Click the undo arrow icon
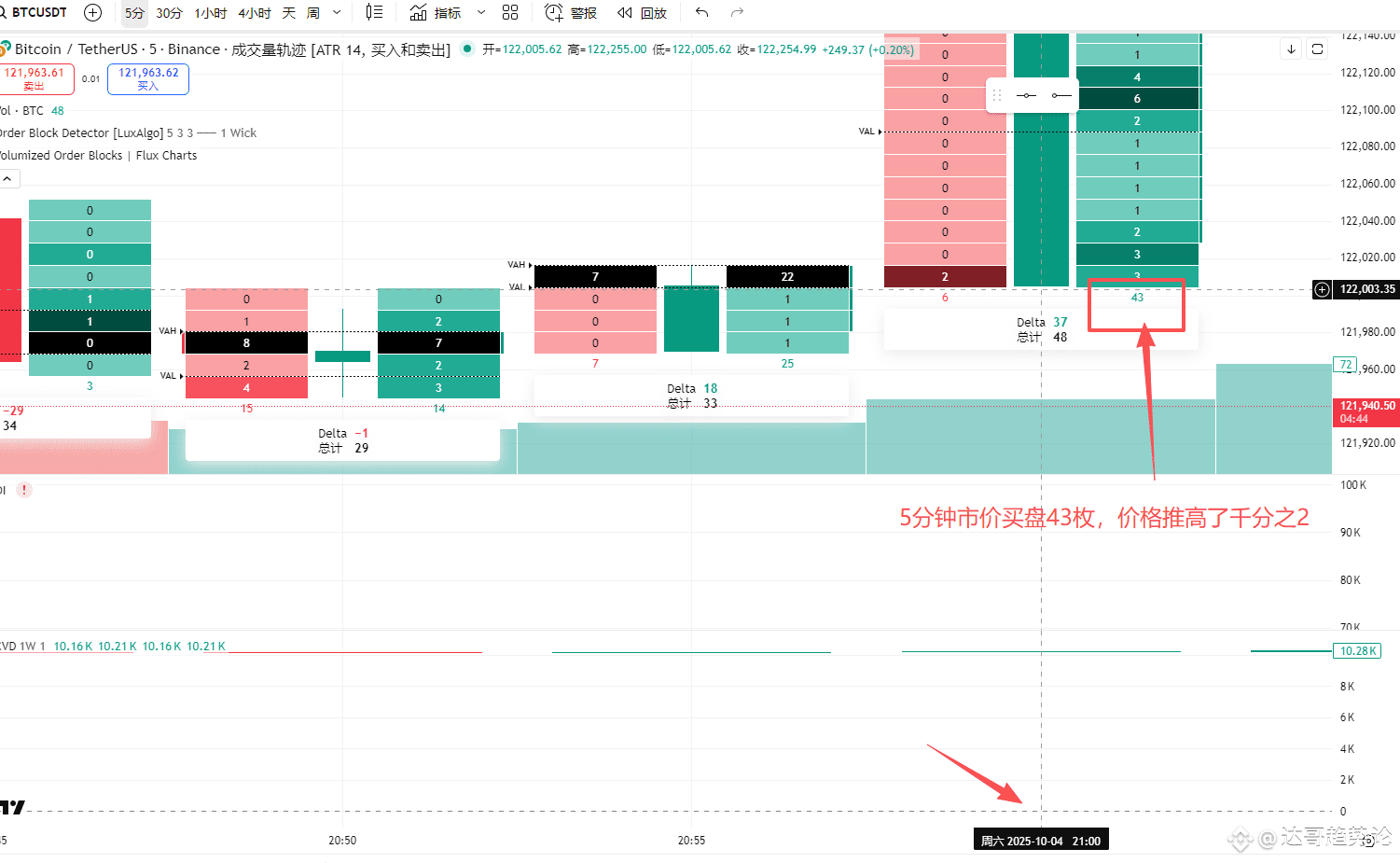 pyautogui.click(x=700, y=12)
